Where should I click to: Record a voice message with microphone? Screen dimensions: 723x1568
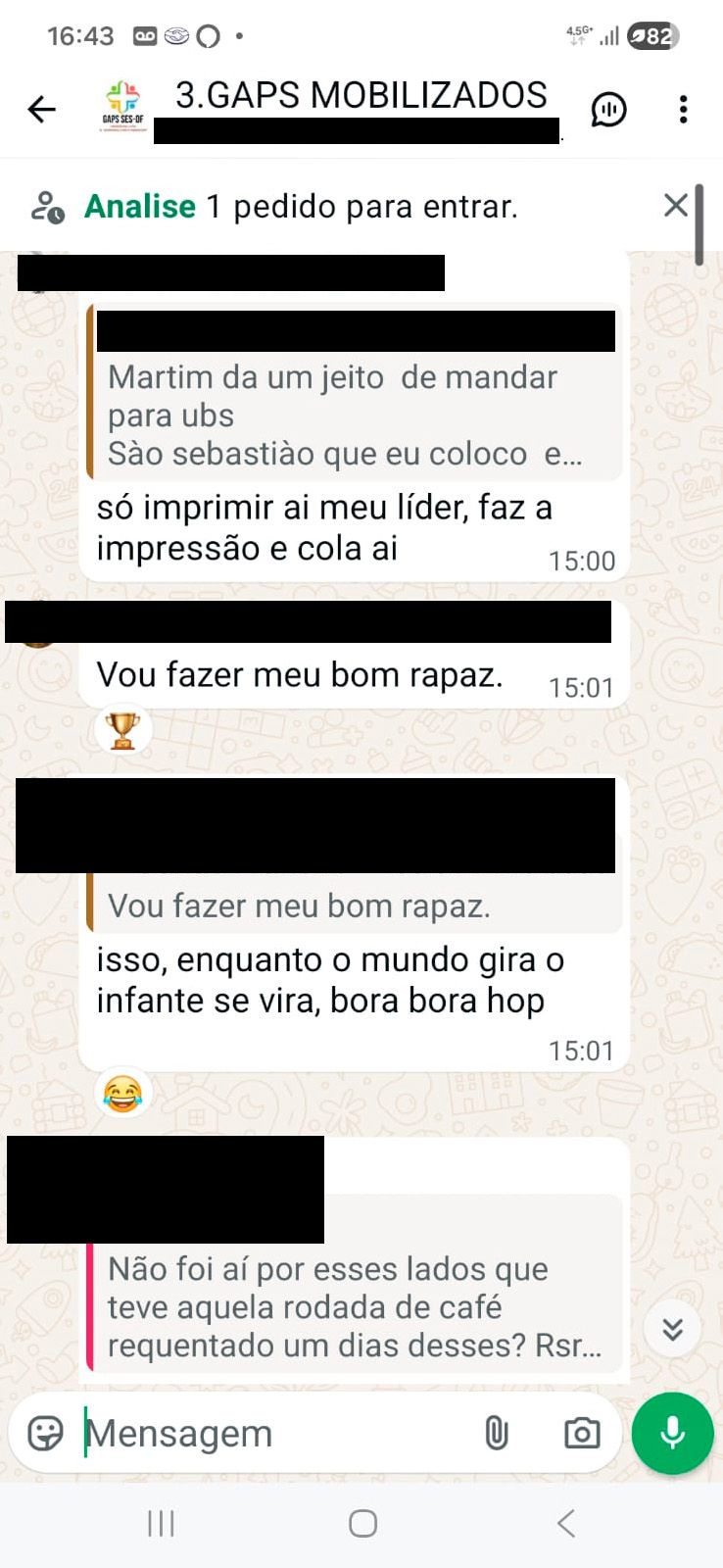[672, 1433]
